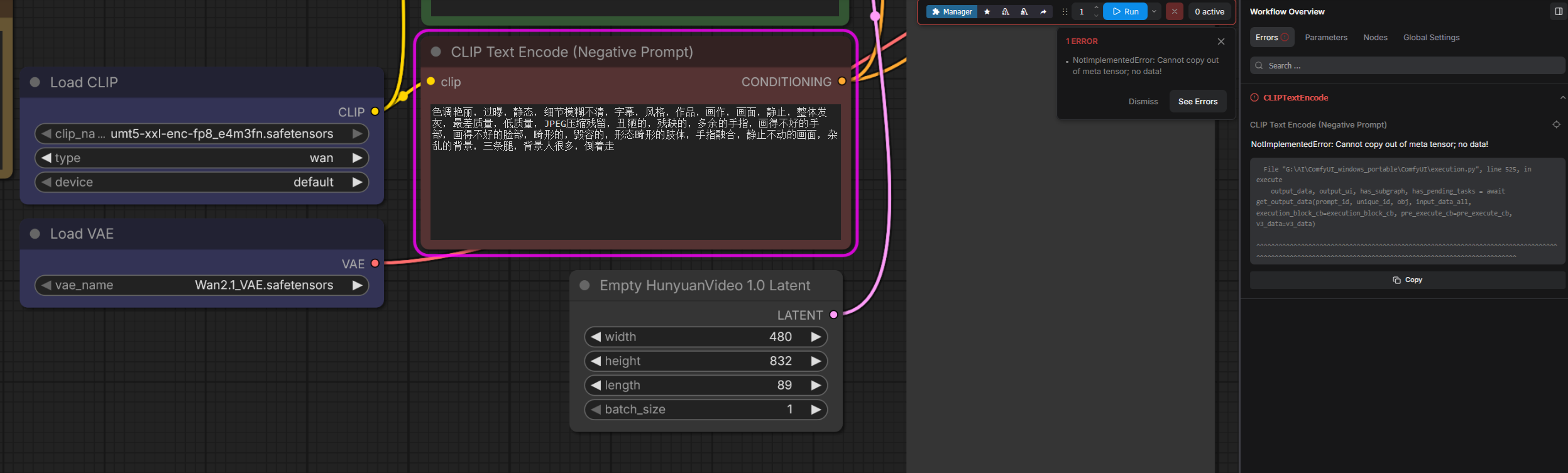
Task: Open the vae_name dropdown
Action: coord(202,285)
